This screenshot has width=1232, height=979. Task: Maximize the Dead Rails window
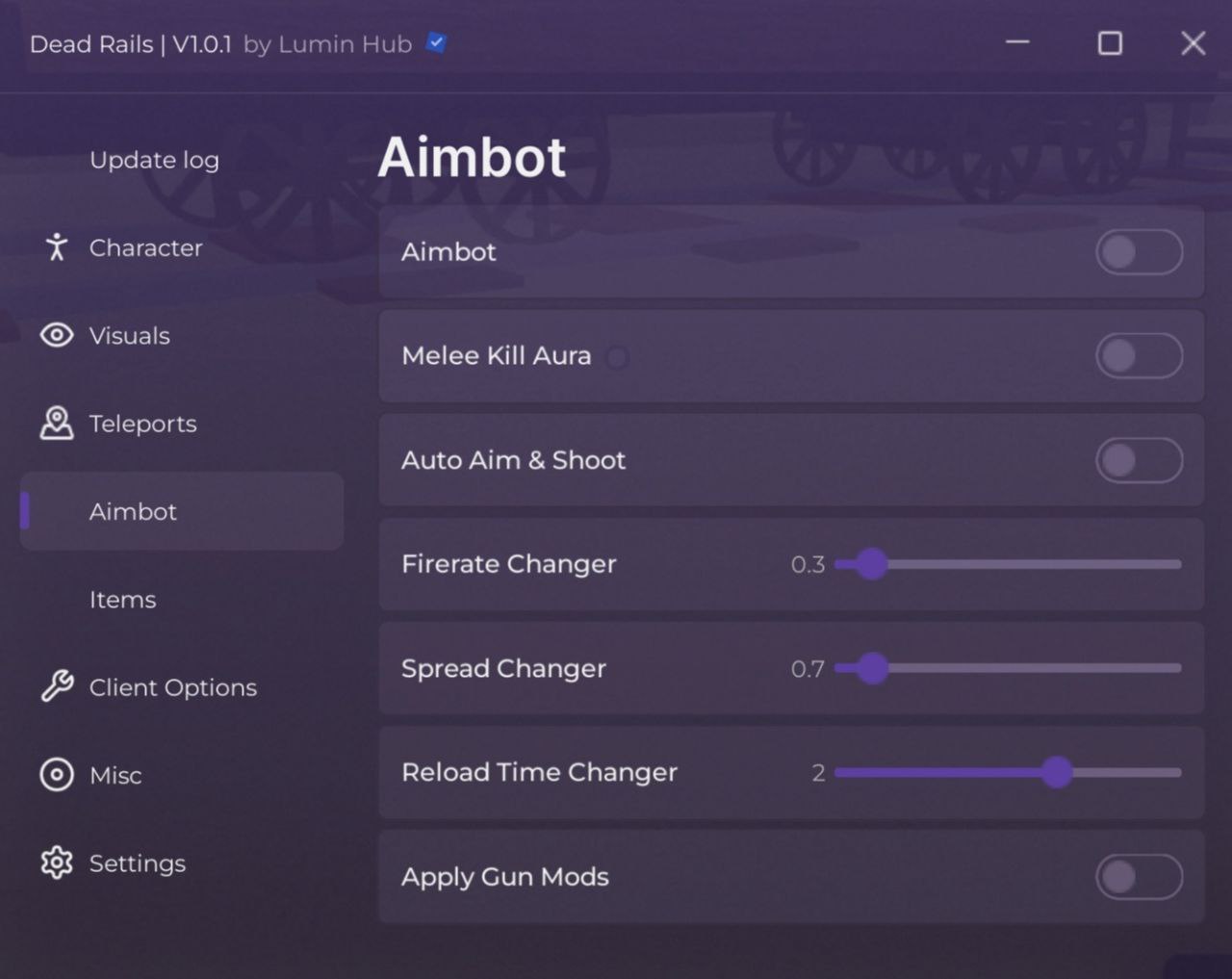(1110, 43)
